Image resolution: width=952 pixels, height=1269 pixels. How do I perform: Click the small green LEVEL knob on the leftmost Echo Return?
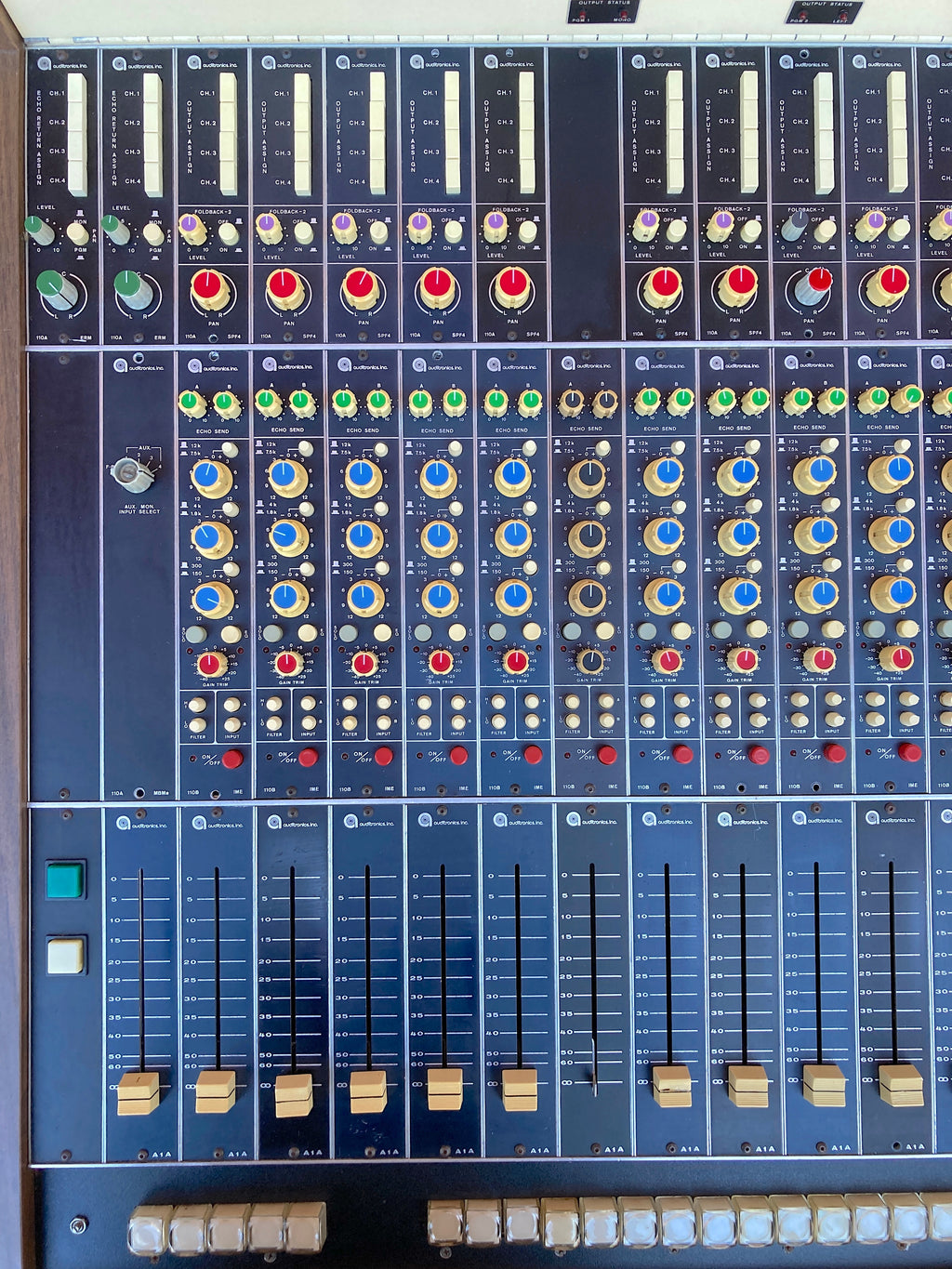38,229
